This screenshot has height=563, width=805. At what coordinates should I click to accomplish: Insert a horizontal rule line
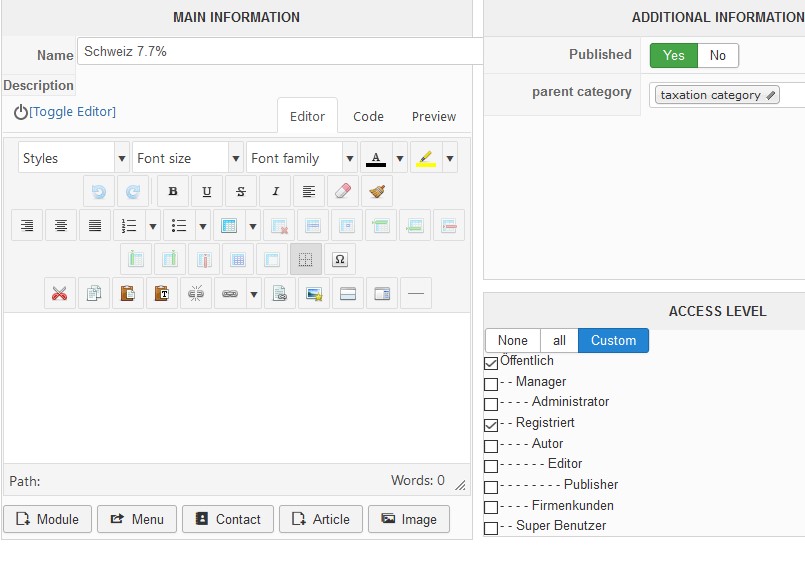tap(416, 294)
